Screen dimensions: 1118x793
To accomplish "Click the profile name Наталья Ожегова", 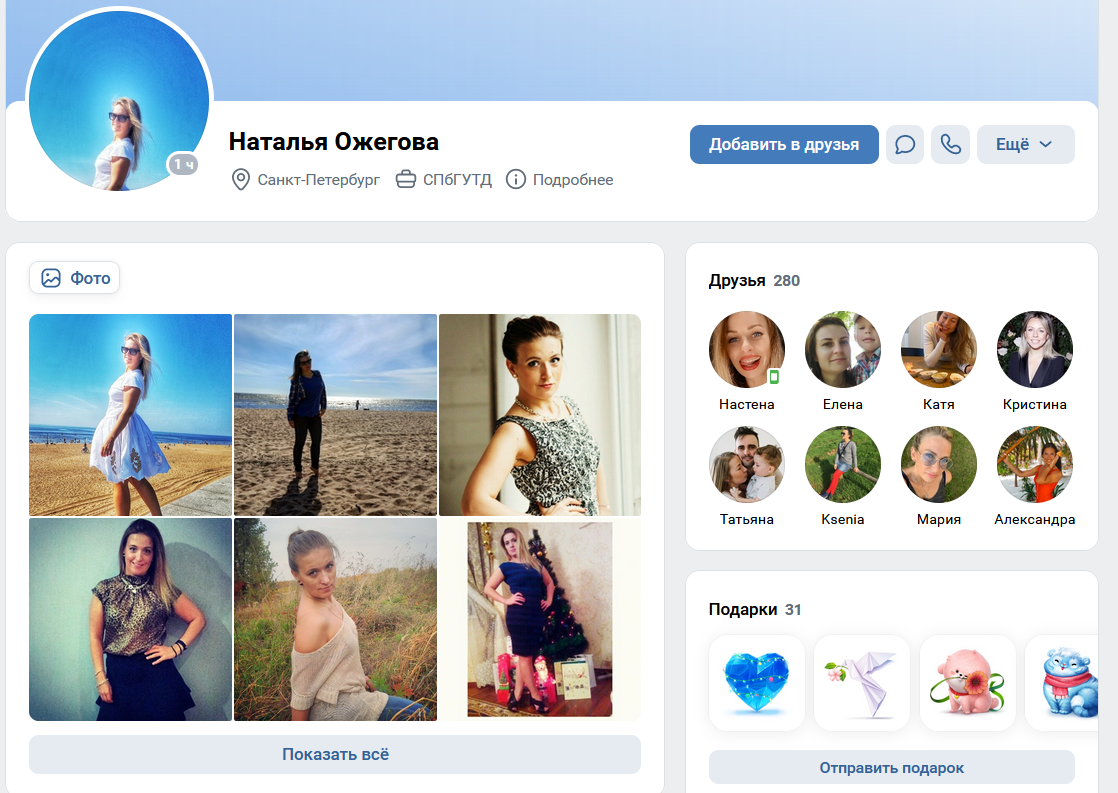I will point(334,142).
